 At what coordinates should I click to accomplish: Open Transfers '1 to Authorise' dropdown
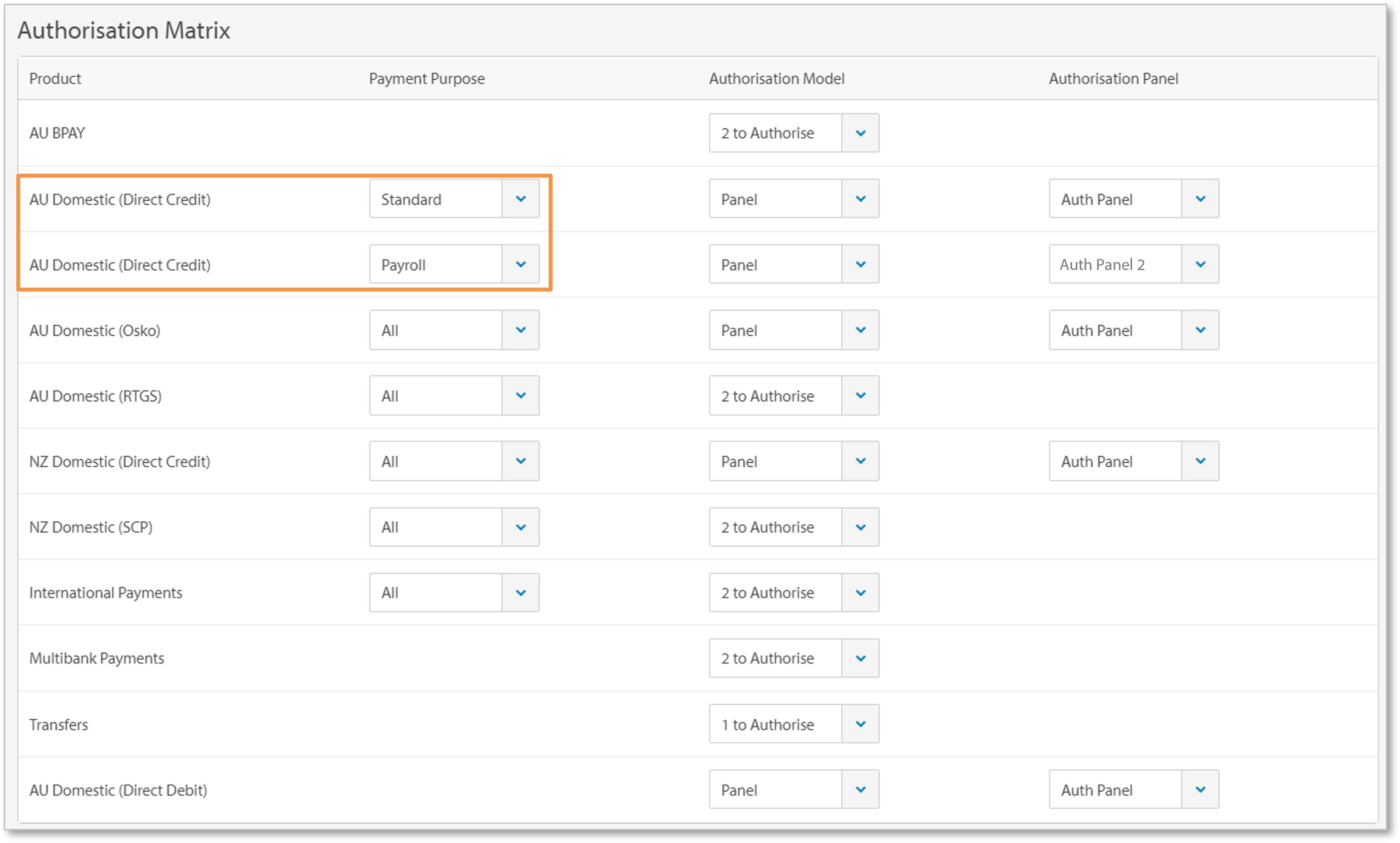click(x=860, y=724)
